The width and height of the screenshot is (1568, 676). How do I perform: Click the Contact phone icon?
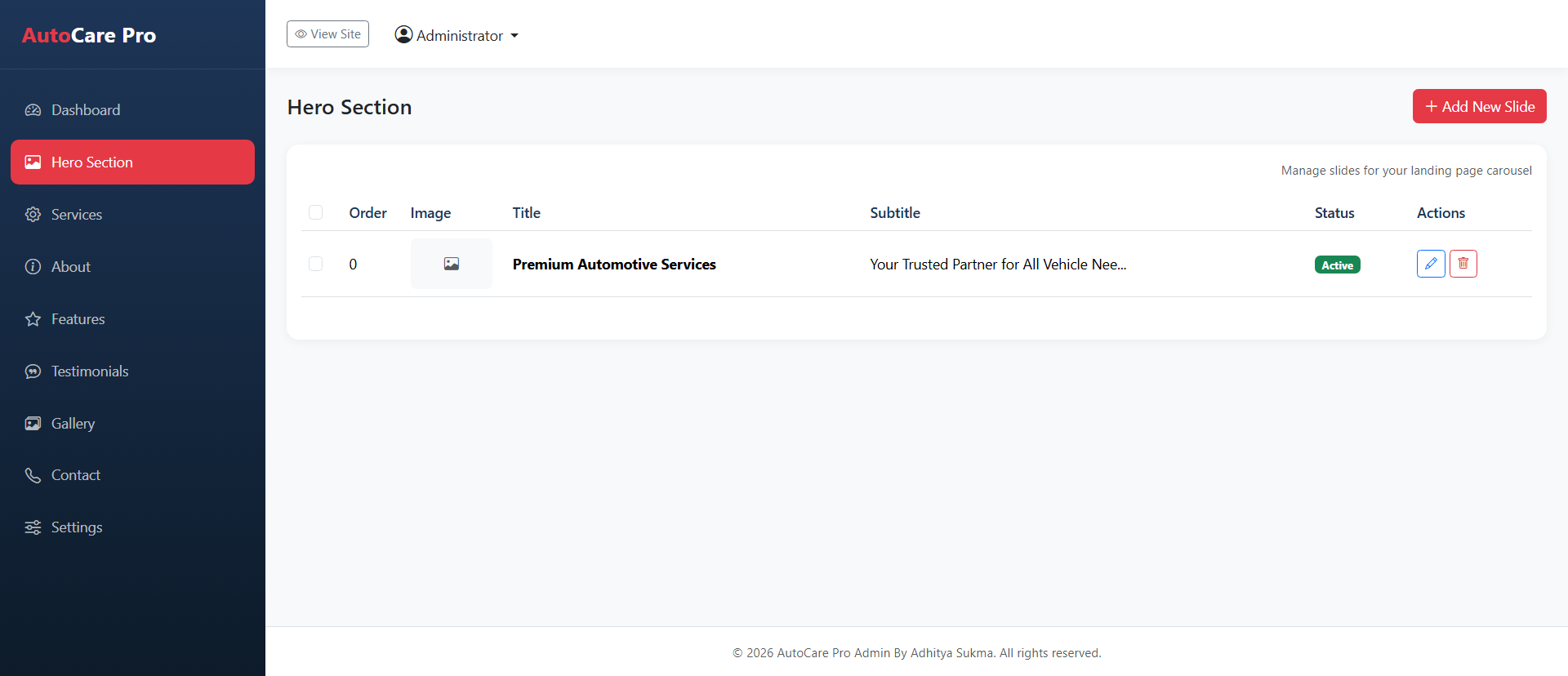click(33, 475)
